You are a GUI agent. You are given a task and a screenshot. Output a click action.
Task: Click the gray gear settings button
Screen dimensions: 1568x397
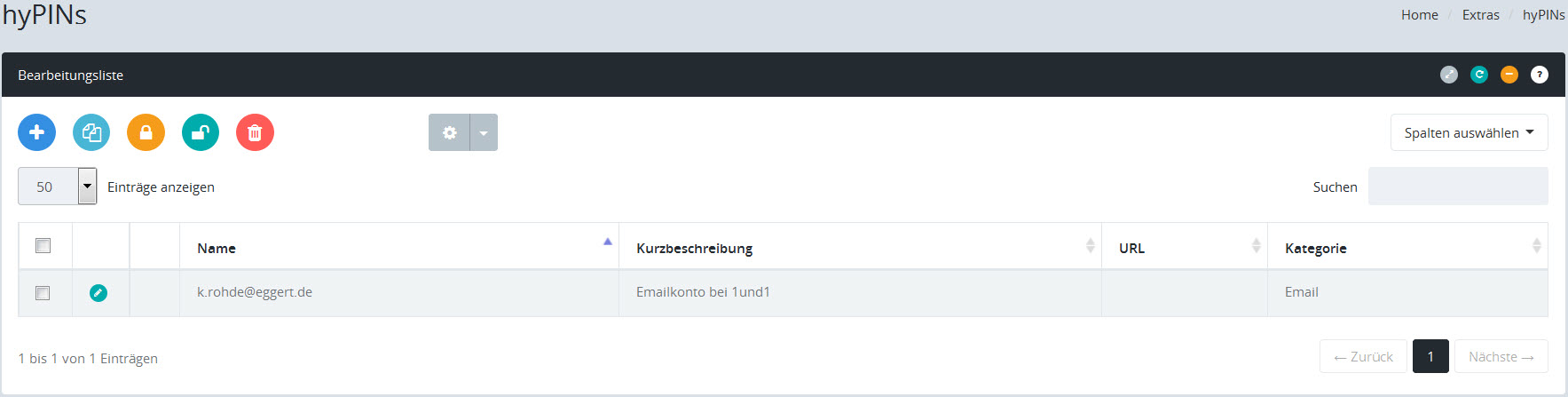[x=449, y=132]
